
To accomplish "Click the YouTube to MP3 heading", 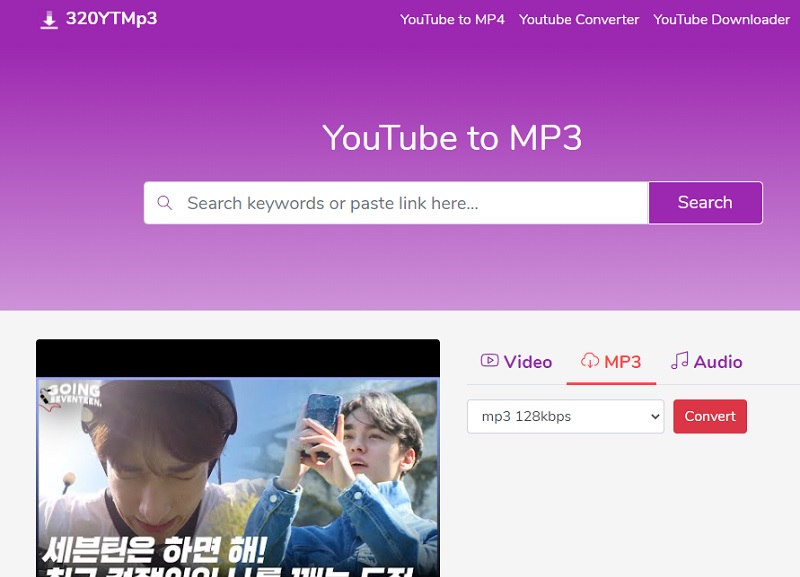I will (x=452, y=138).
